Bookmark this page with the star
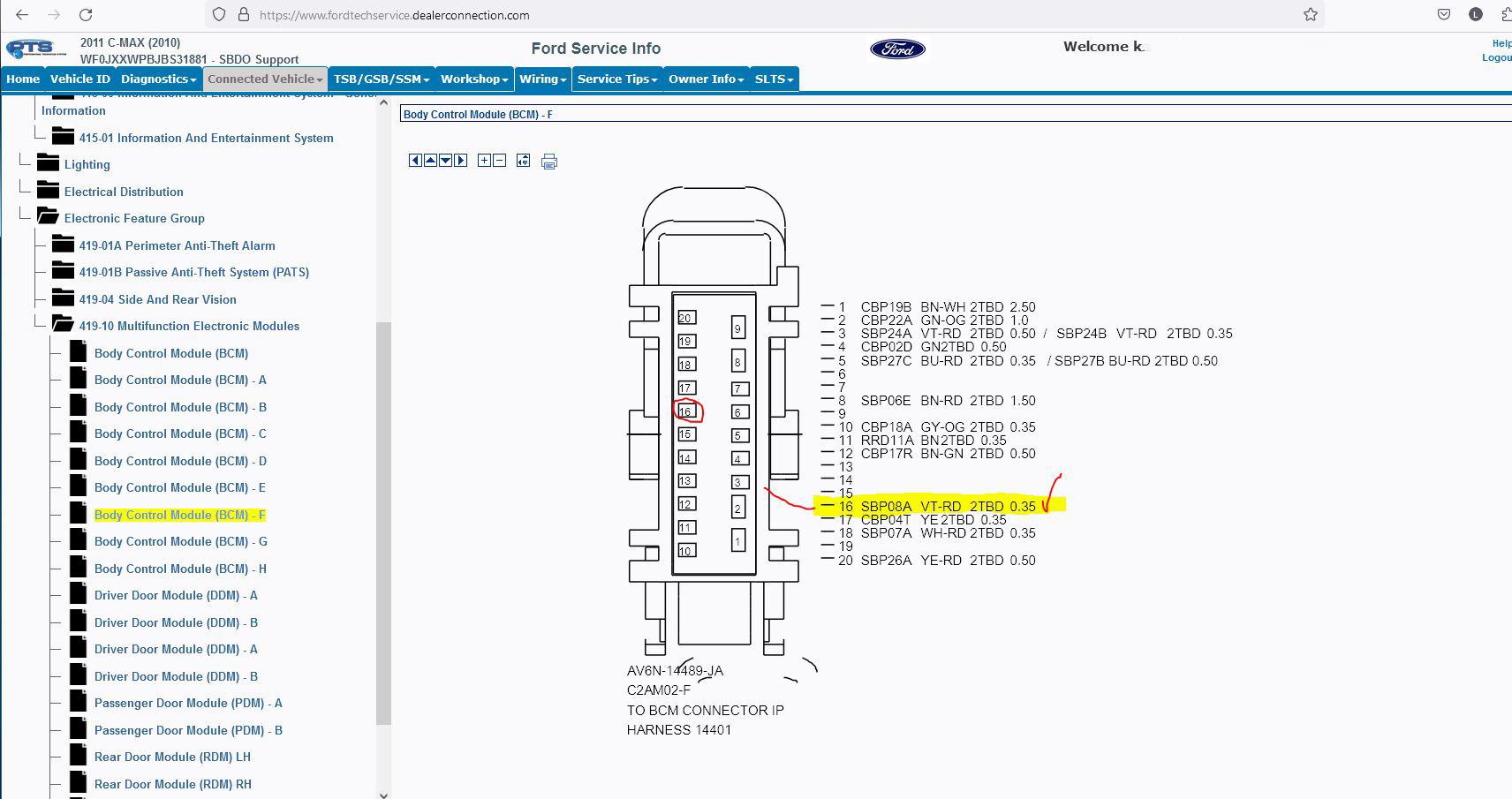1512x799 pixels. coord(1311,15)
